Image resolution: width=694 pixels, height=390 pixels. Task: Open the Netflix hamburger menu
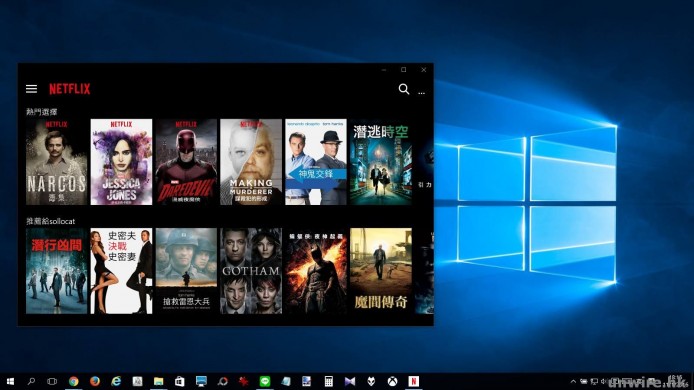pos(31,89)
